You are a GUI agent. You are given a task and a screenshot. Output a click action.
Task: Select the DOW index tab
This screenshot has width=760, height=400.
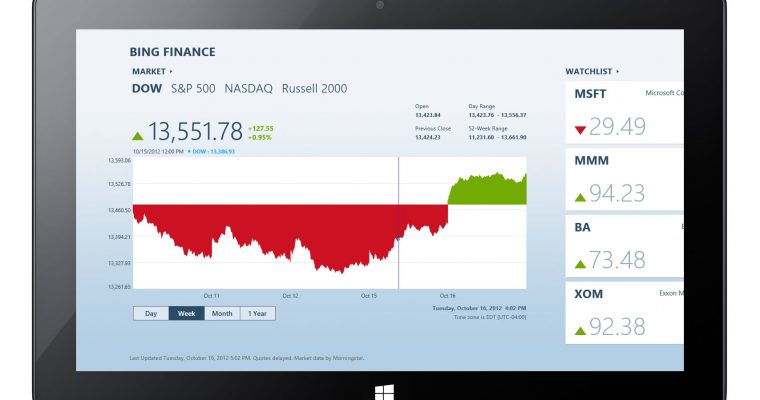click(x=147, y=89)
